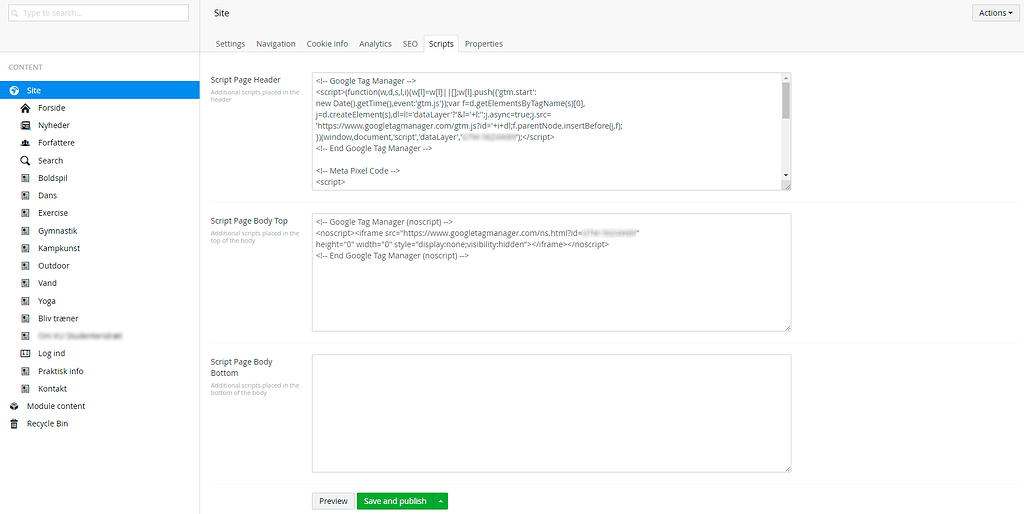Click the page icon beside Vand
Screen dimensions: 1024x514
pos(25,283)
